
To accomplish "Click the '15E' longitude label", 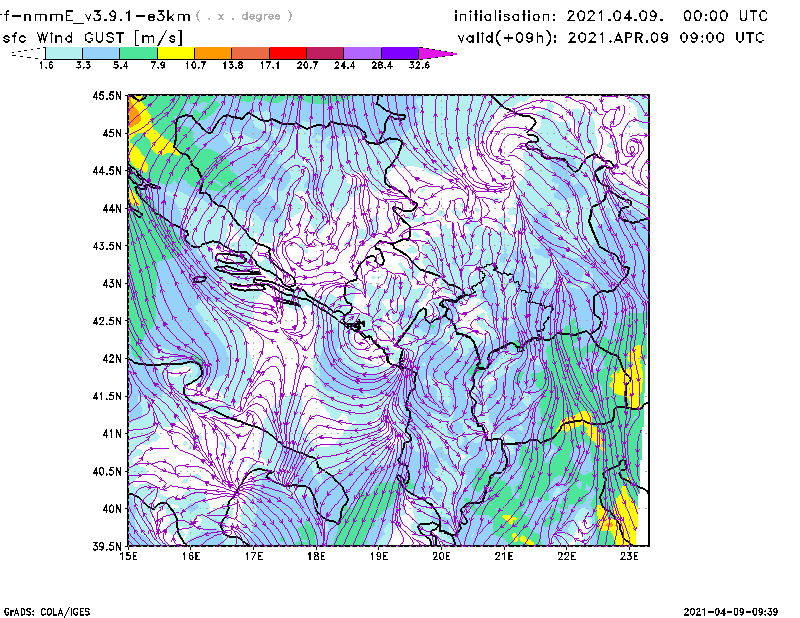I will point(128,556).
